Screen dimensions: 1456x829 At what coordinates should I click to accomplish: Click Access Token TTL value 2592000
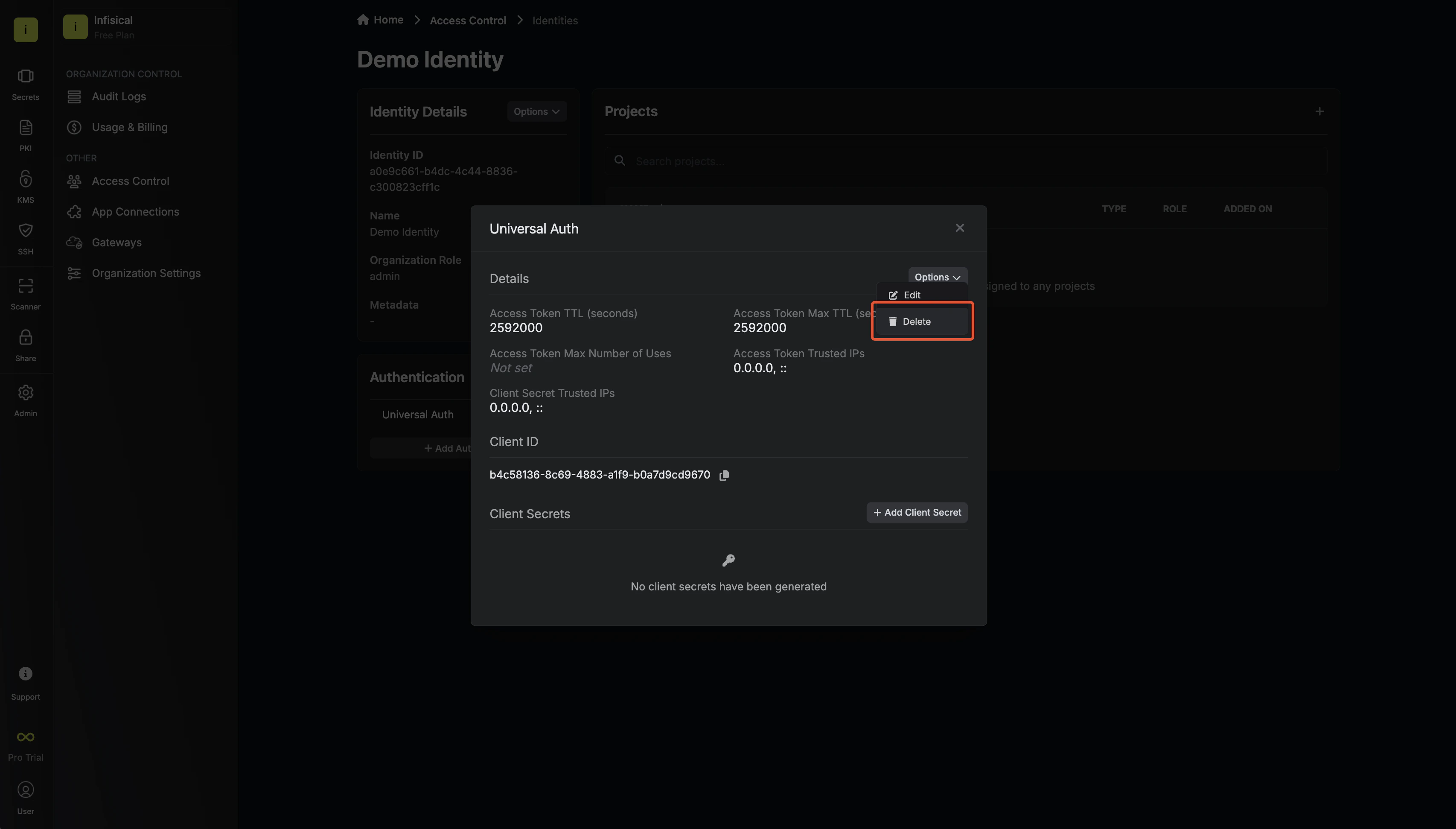tap(516, 328)
